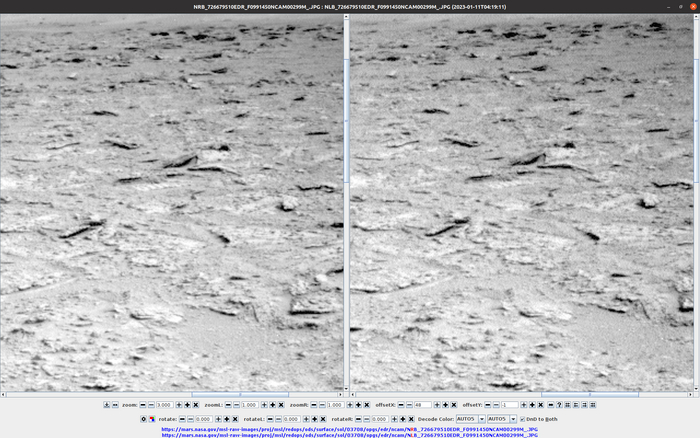Image resolution: width=700 pixels, height=438 pixels.
Task: Reset offsetX with its X button
Action: 454,405
